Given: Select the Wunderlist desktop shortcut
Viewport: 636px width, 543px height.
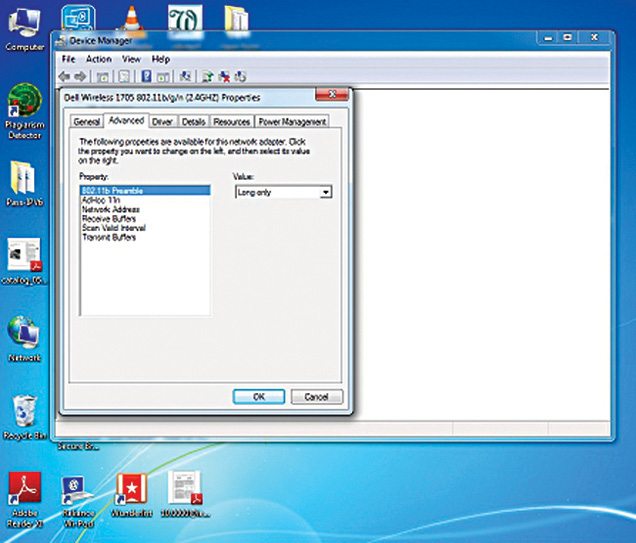Looking at the screenshot, I should coord(131,489).
